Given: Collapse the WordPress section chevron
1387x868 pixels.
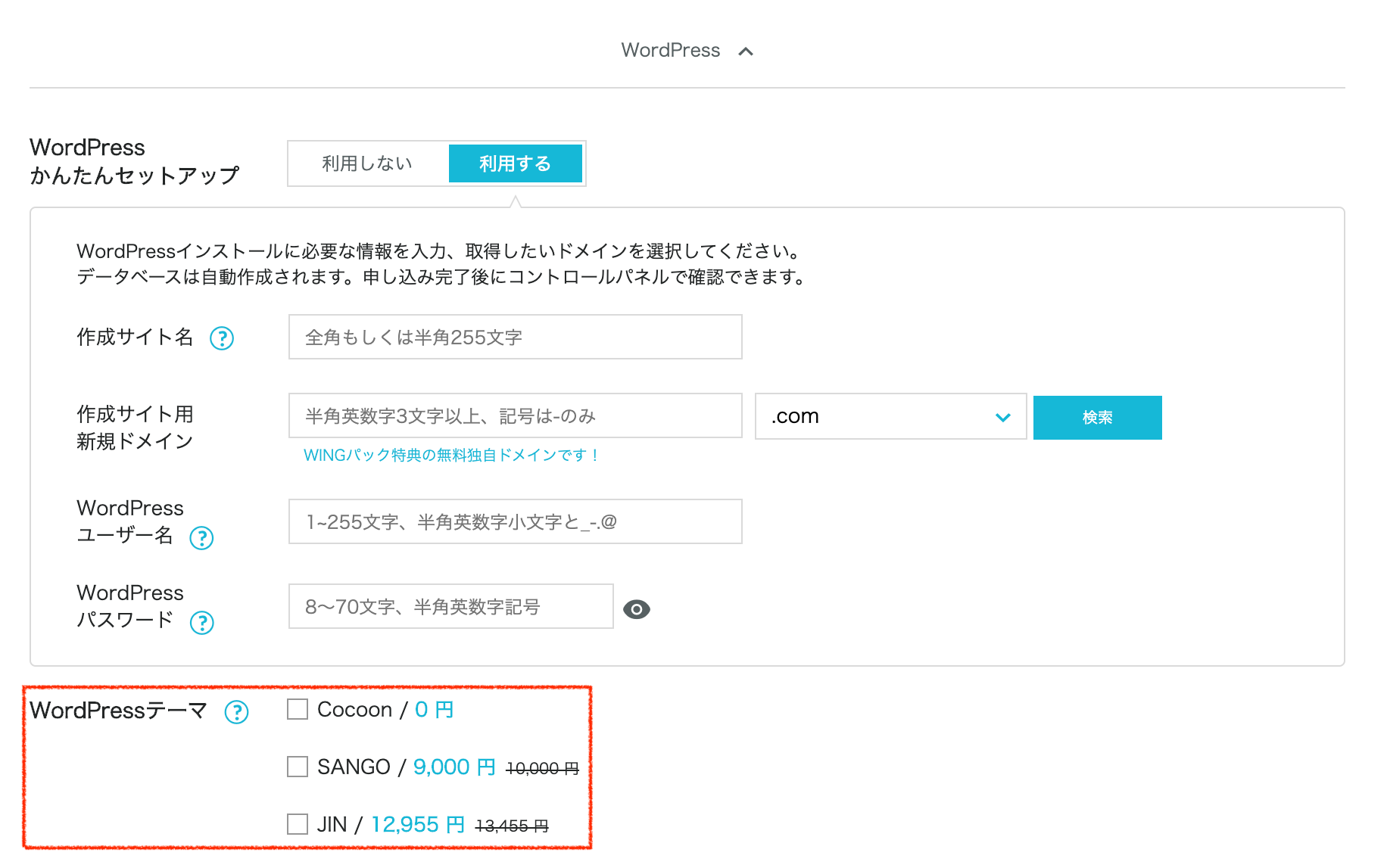Looking at the screenshot, I should [746, 51].
